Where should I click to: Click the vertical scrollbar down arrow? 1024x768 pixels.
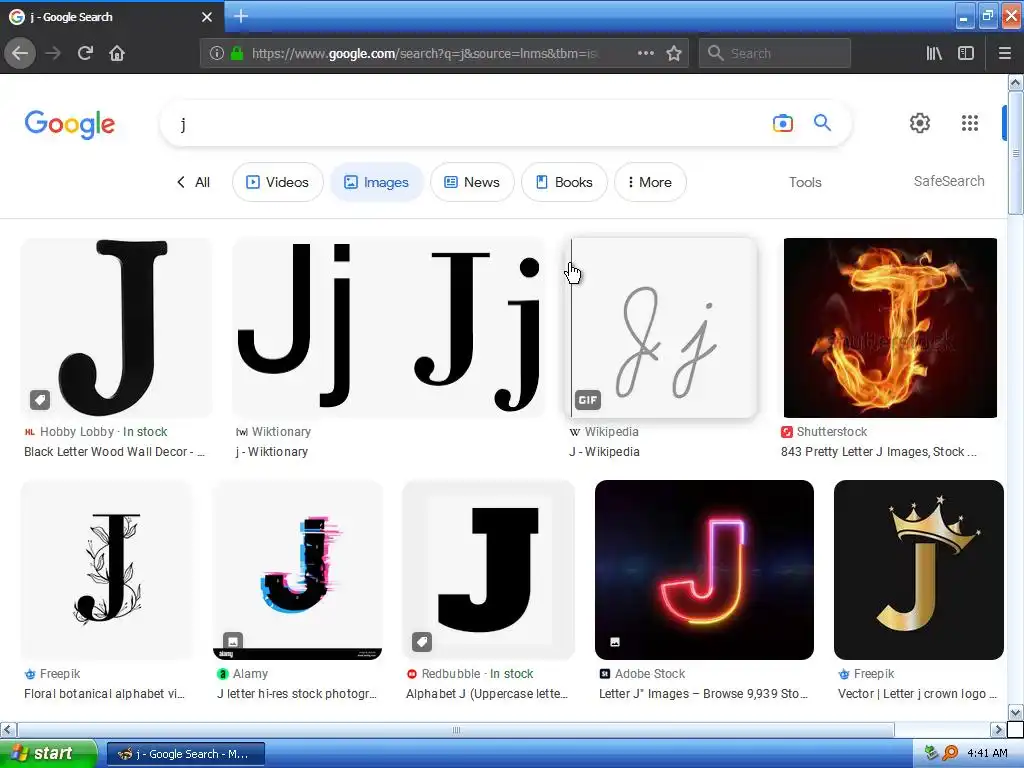click(x=1015, y=712)
